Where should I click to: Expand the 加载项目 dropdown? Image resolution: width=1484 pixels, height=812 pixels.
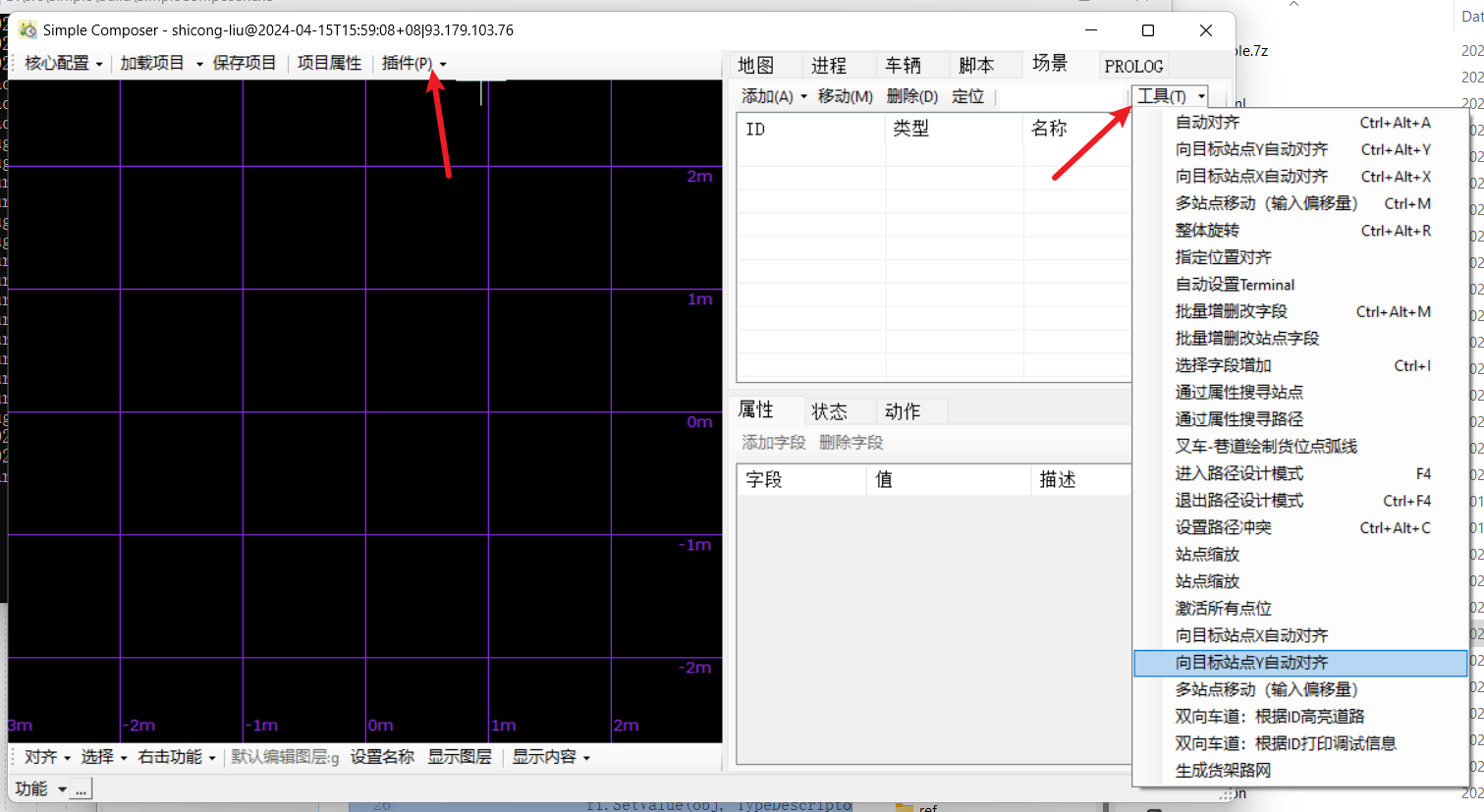161,64
